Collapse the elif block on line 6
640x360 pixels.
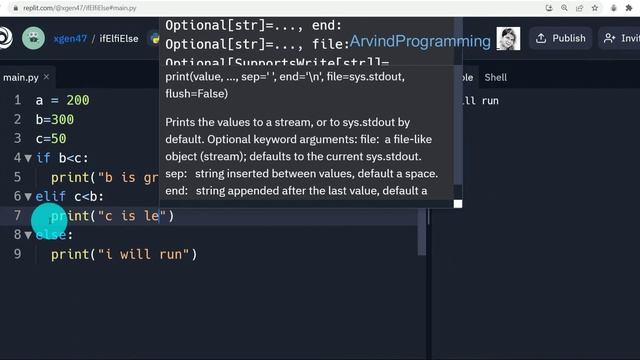(28, 196)
